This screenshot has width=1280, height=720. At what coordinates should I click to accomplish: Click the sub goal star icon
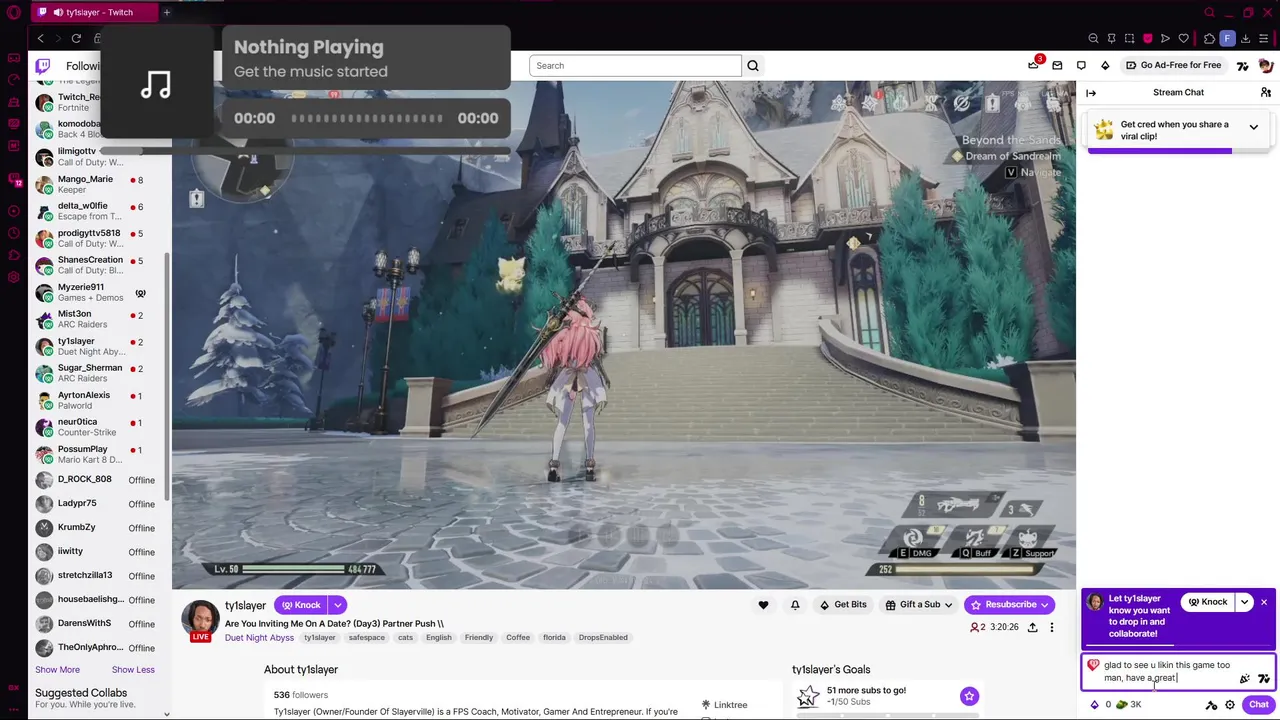(969, 696)
